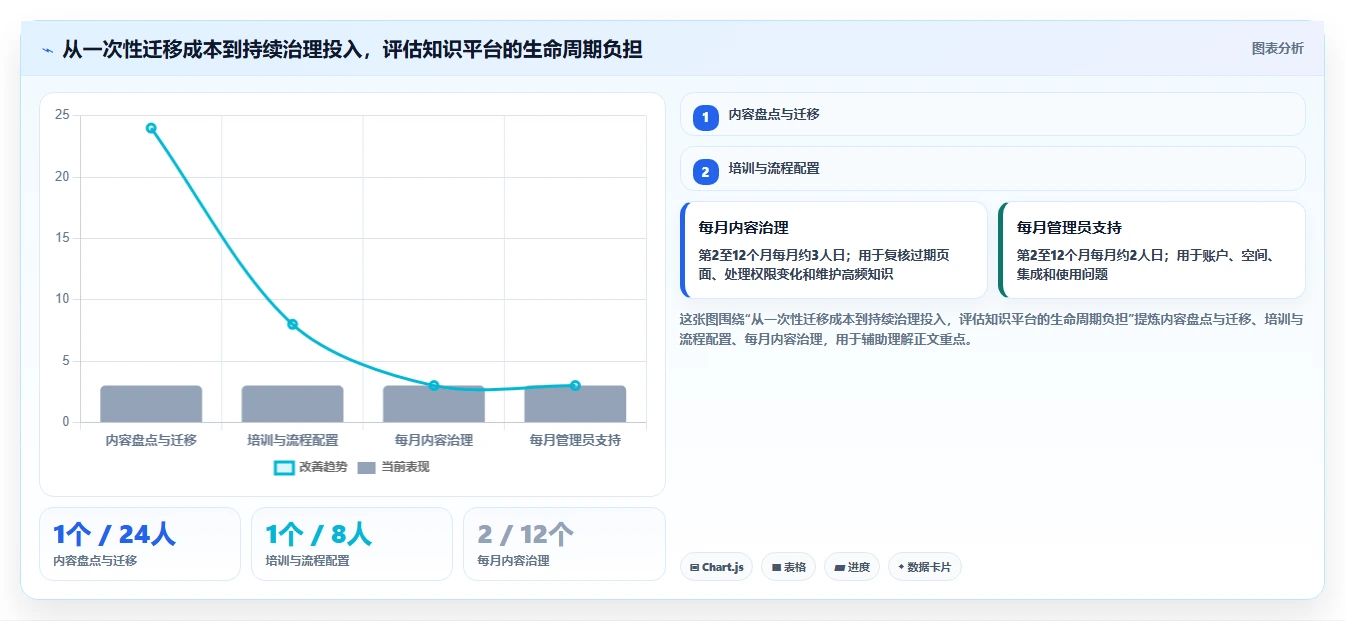Click the 图表分析 label in header

click(x=1277, y=48)
